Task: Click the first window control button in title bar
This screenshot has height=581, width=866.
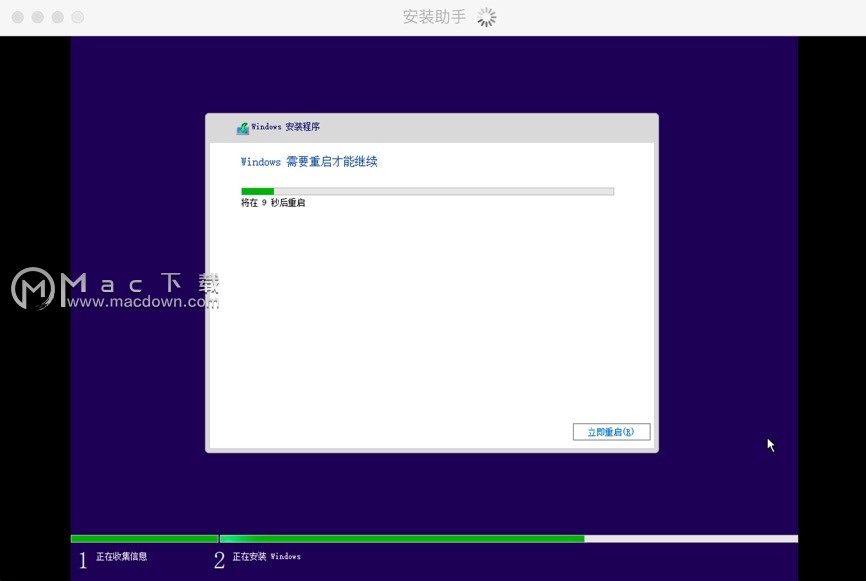Action: 18,17
